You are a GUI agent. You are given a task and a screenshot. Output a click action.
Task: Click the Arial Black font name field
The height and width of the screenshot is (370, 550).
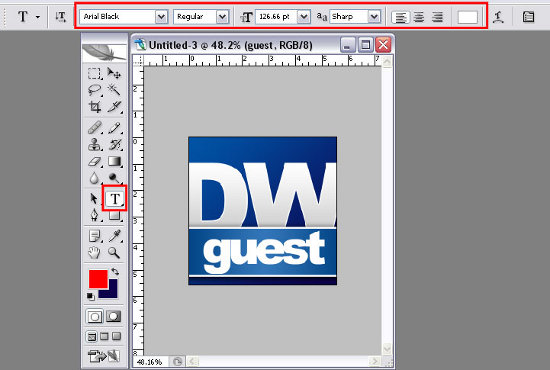coord(117,16)
